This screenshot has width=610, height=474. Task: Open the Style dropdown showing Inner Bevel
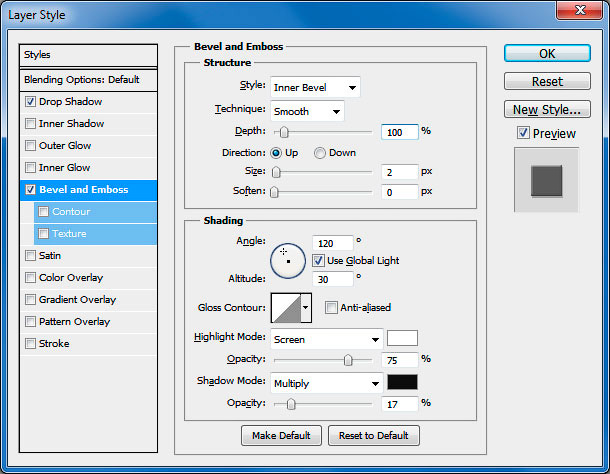coord(315,87)
